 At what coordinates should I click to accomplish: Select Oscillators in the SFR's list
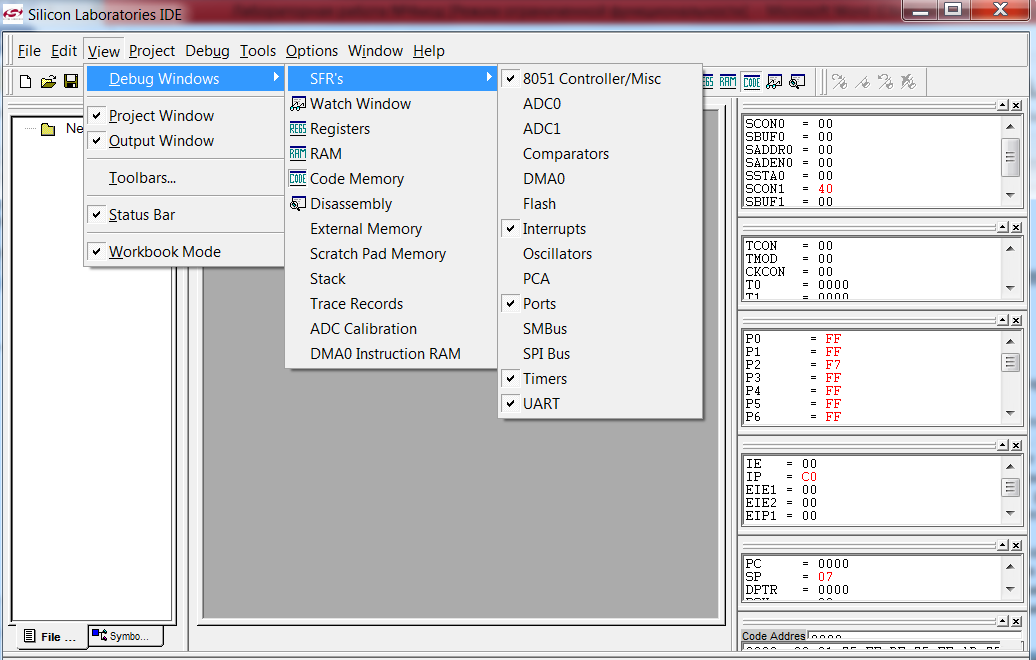(600, 254)
